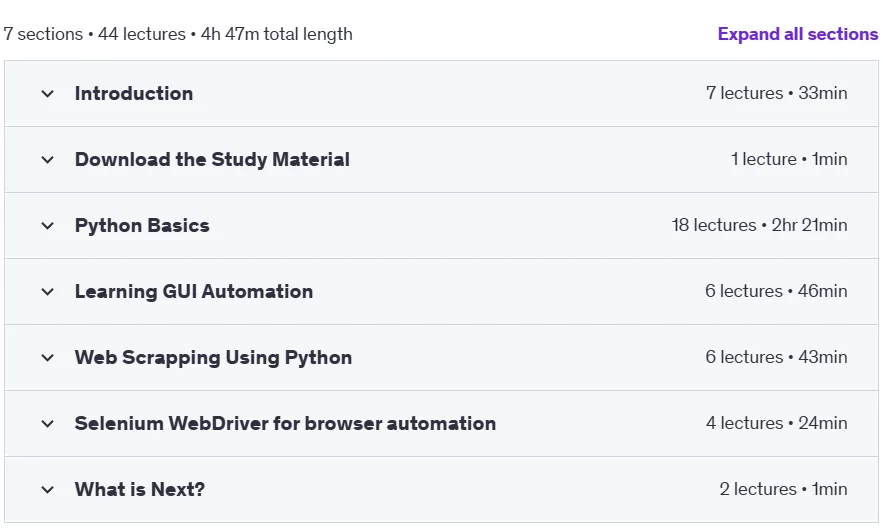Expand the Download the Study Material chevron

tap(48, 160)
